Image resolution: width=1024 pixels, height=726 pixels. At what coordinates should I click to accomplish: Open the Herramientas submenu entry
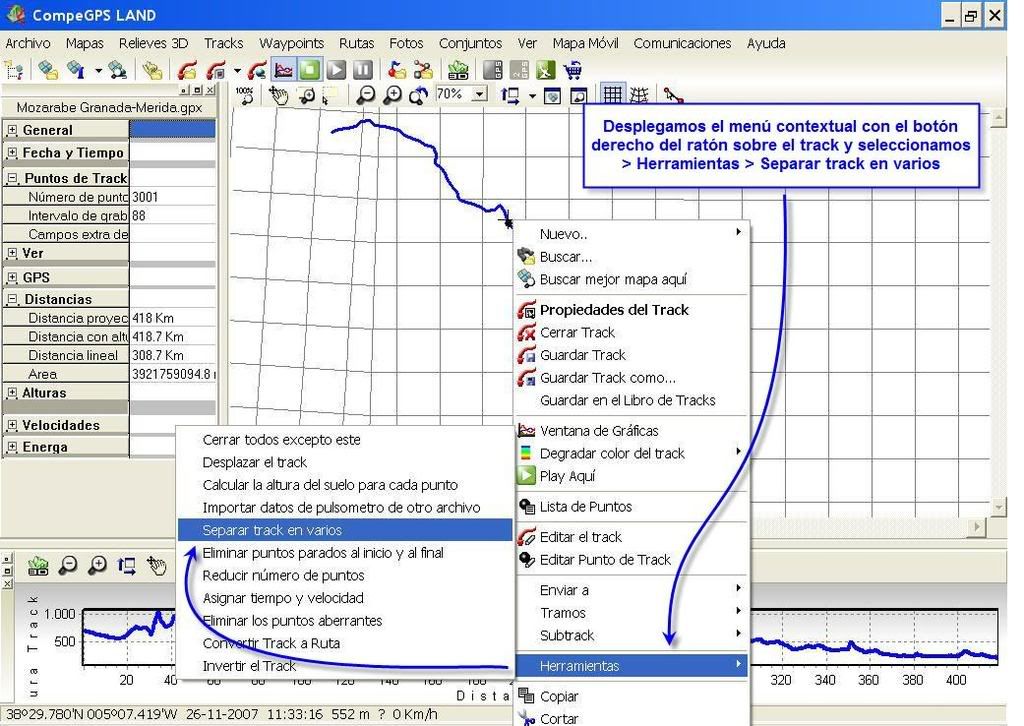[x=632, y=666]
